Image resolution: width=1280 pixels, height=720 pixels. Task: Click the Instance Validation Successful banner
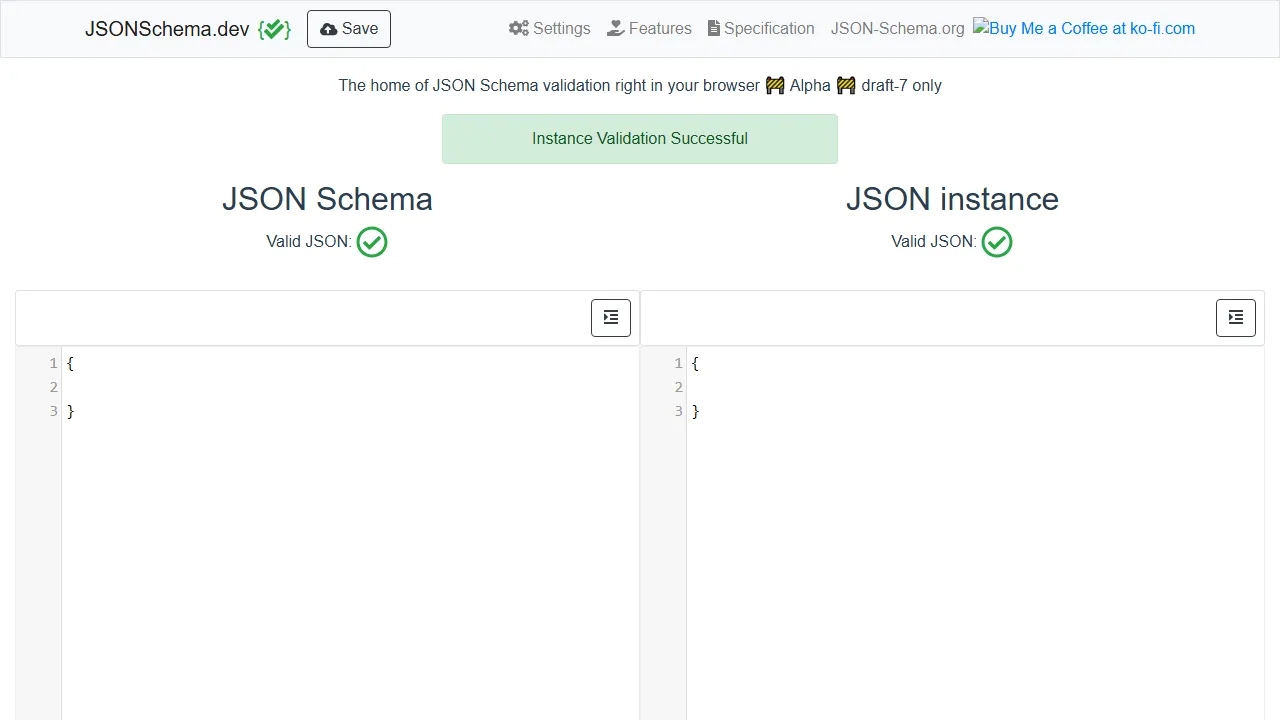tap(640, 138)
